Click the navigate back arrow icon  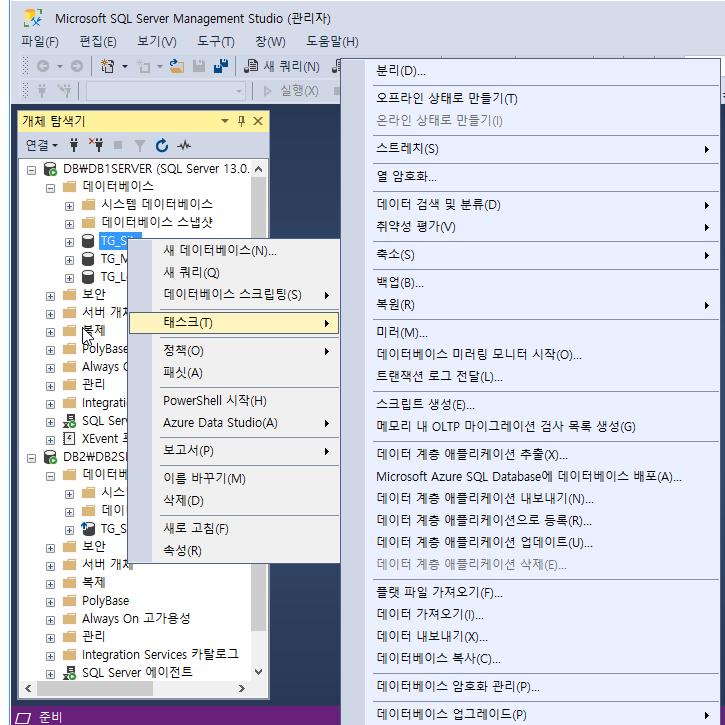click(43, 67)
